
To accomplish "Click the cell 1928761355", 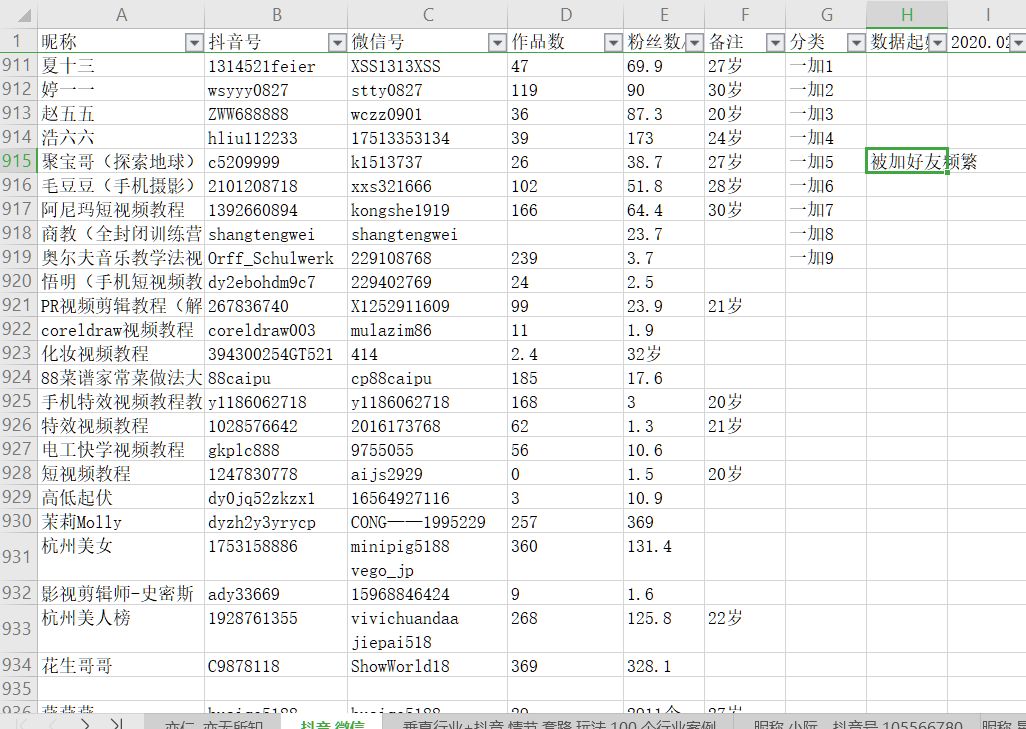I will coord(276,630).
